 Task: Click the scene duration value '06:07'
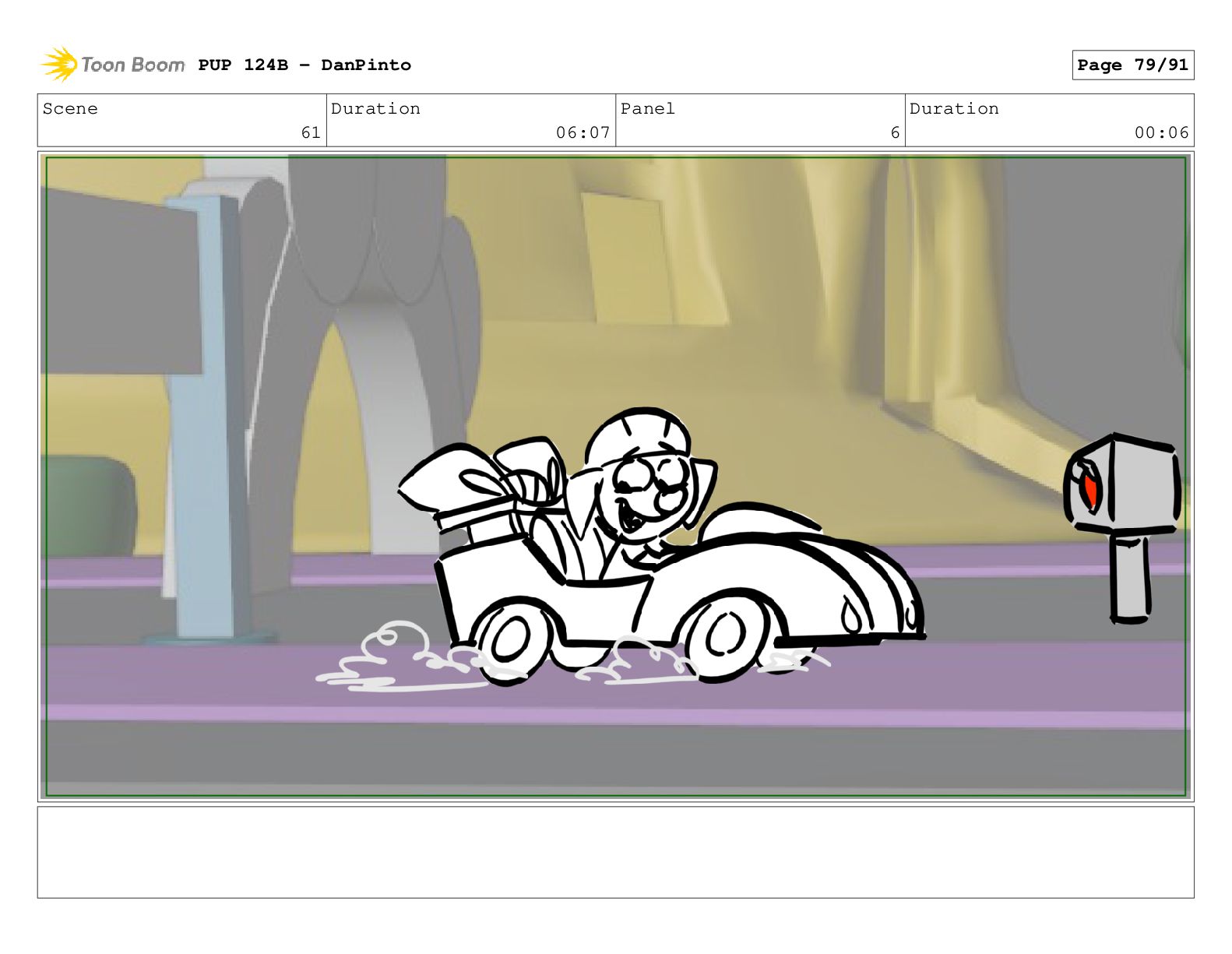[x=583, y=133]
